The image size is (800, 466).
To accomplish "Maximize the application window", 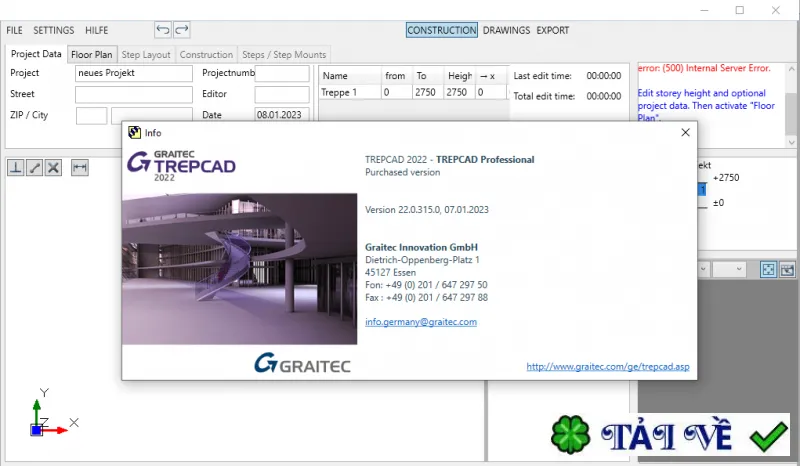I will pyautogui.click(x=740, y=10).
